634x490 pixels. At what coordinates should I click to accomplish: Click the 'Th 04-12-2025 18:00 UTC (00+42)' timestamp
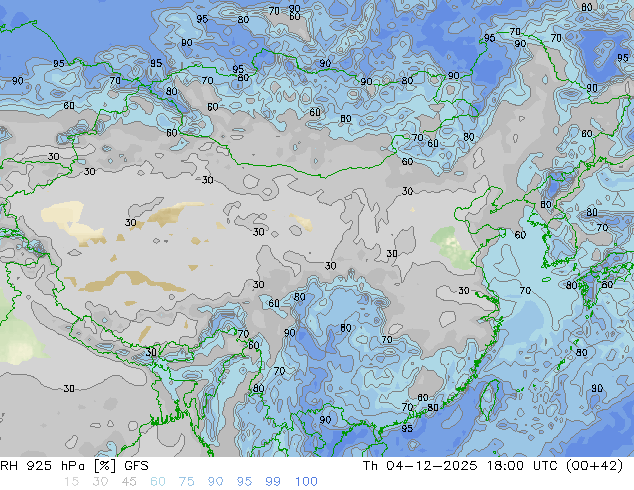click(x=493, y=466)
